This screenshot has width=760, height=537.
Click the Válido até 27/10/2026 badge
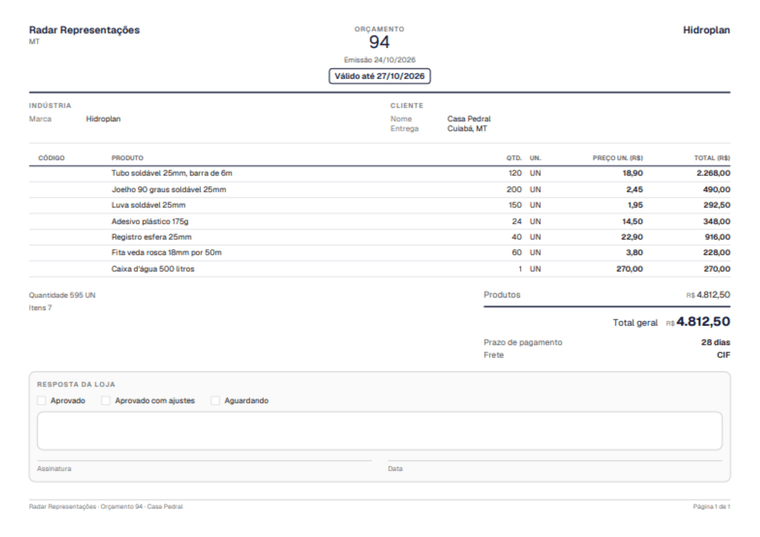pos(380,76)
